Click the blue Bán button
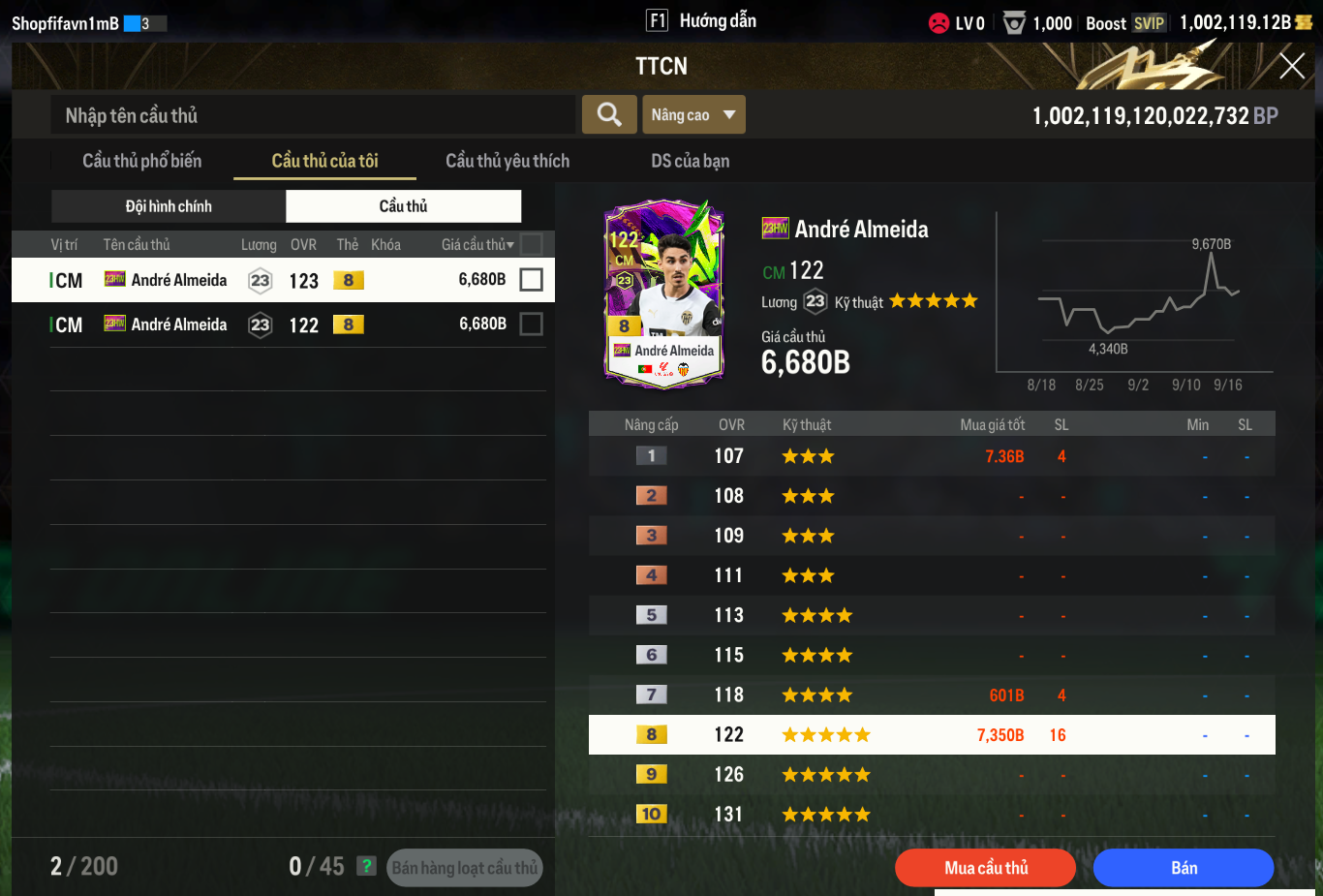This screenshot has height=896, width=1323. pyautogui.click(x=1184, y=868)
